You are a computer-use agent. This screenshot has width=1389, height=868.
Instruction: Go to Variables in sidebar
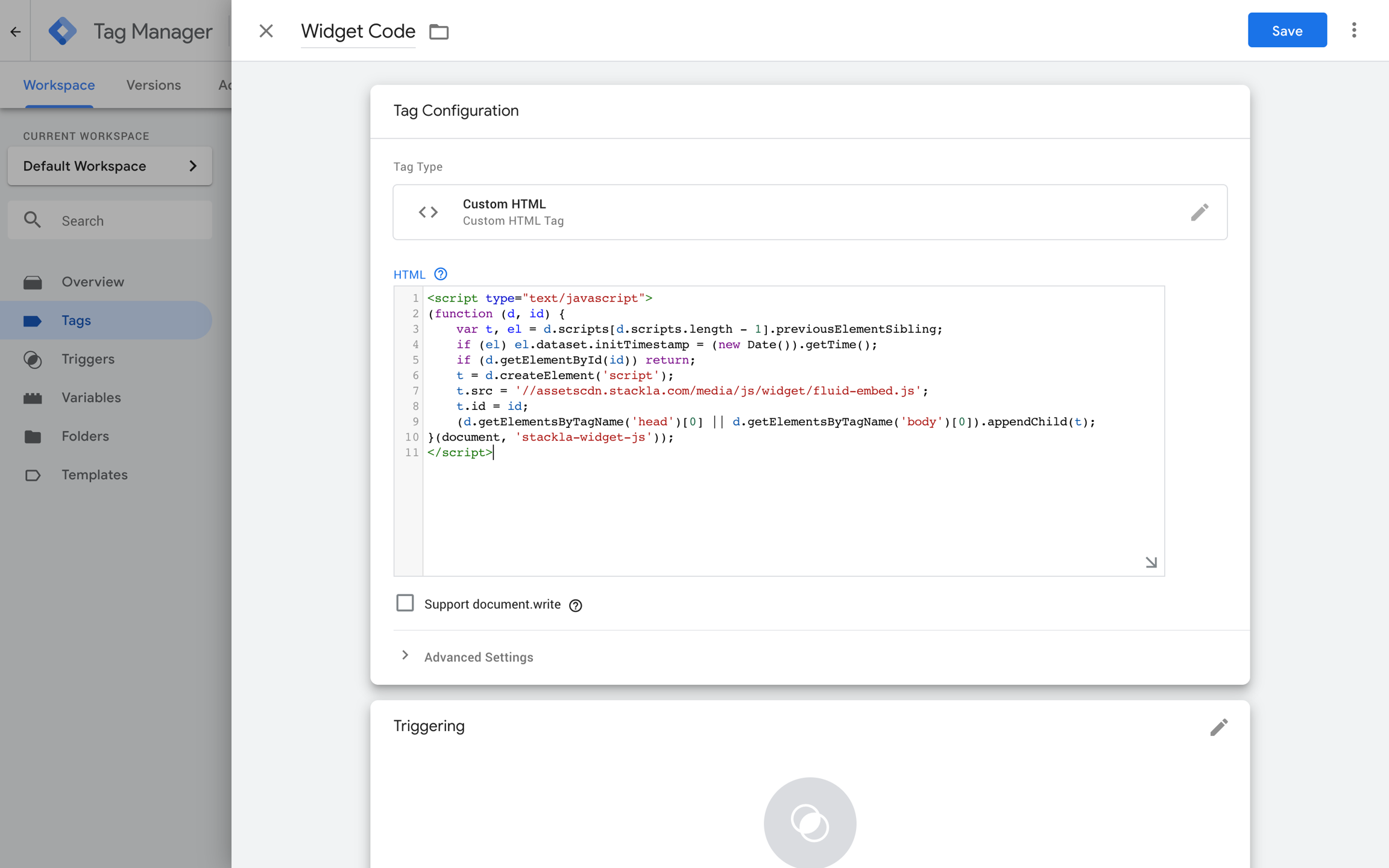tap(91, 398)
